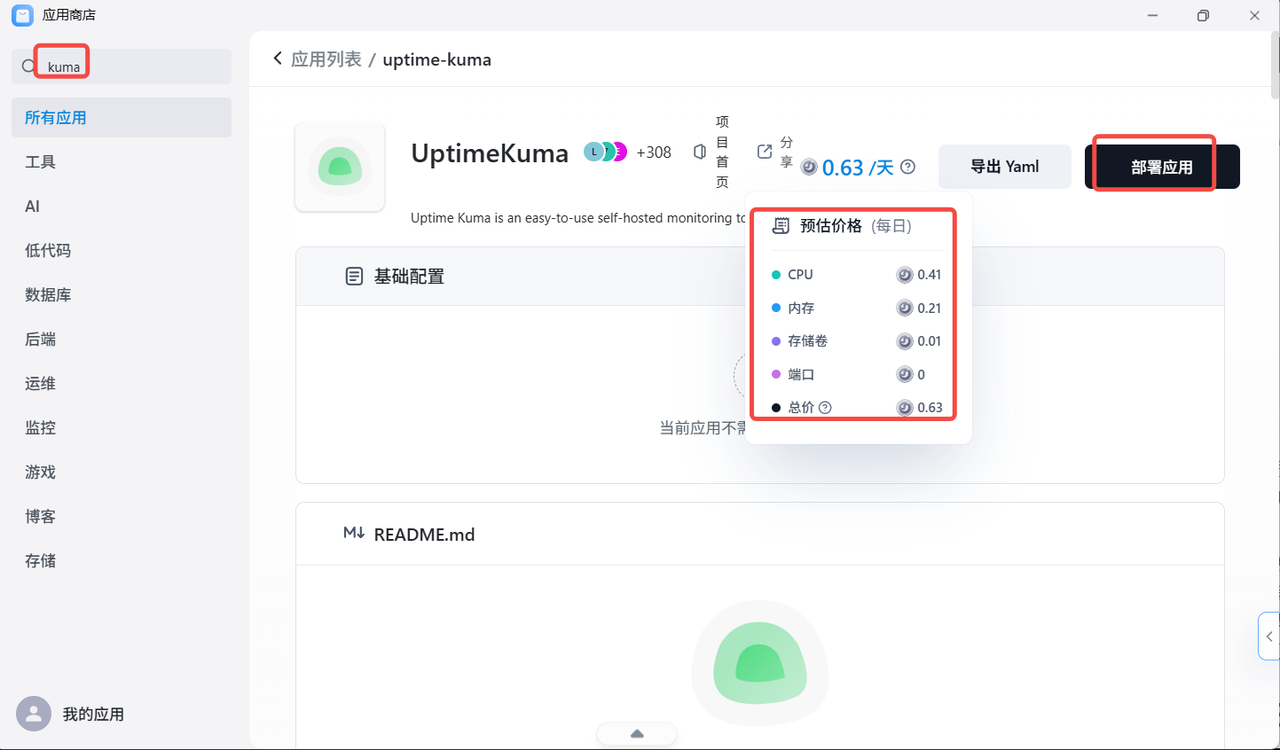The height and width of the screenshot is (750, 1280).
Task: Click the large Uptime Kuma README logo
Action: coord(760,663)
